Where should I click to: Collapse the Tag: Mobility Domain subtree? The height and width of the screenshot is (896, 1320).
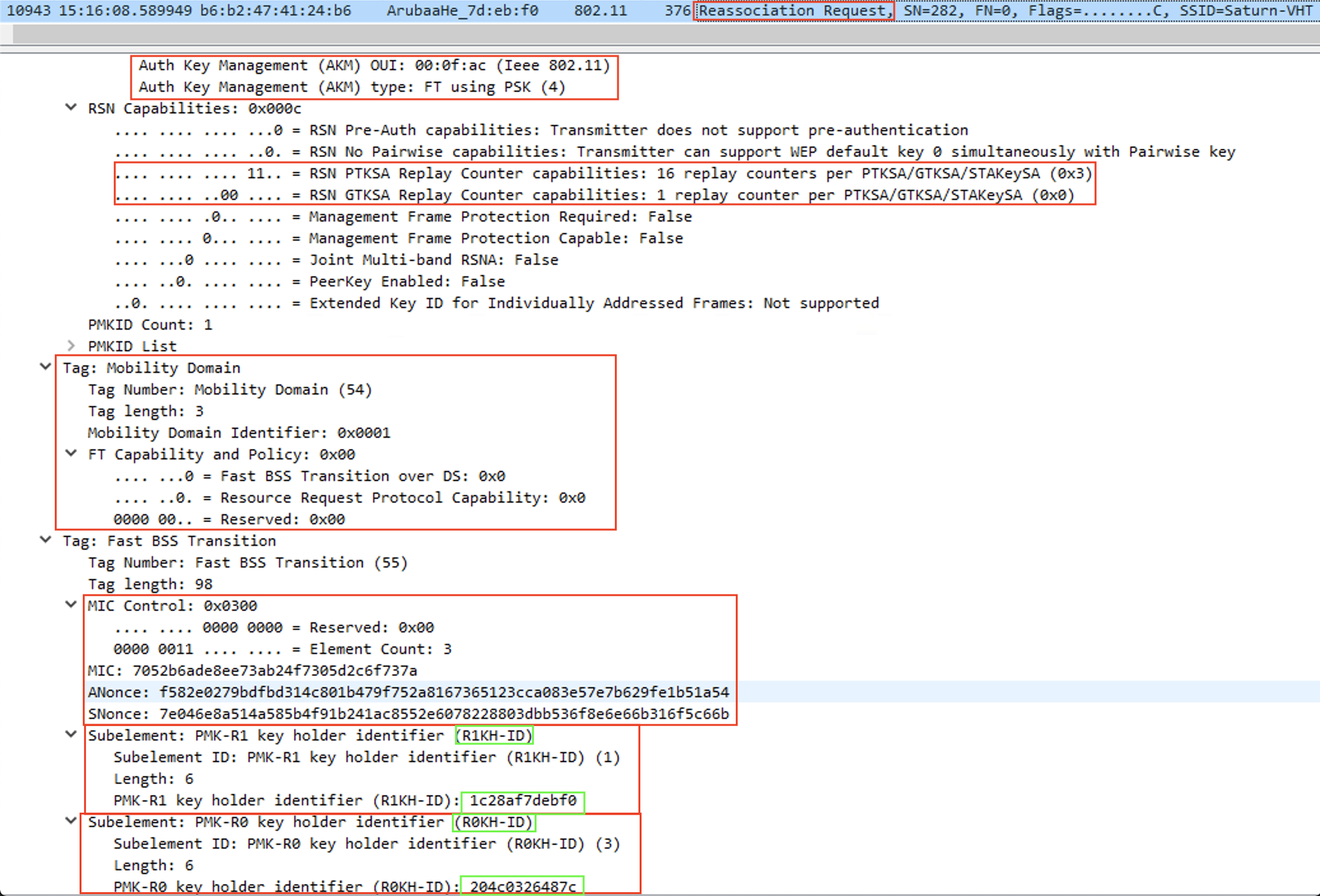point(45,367)
